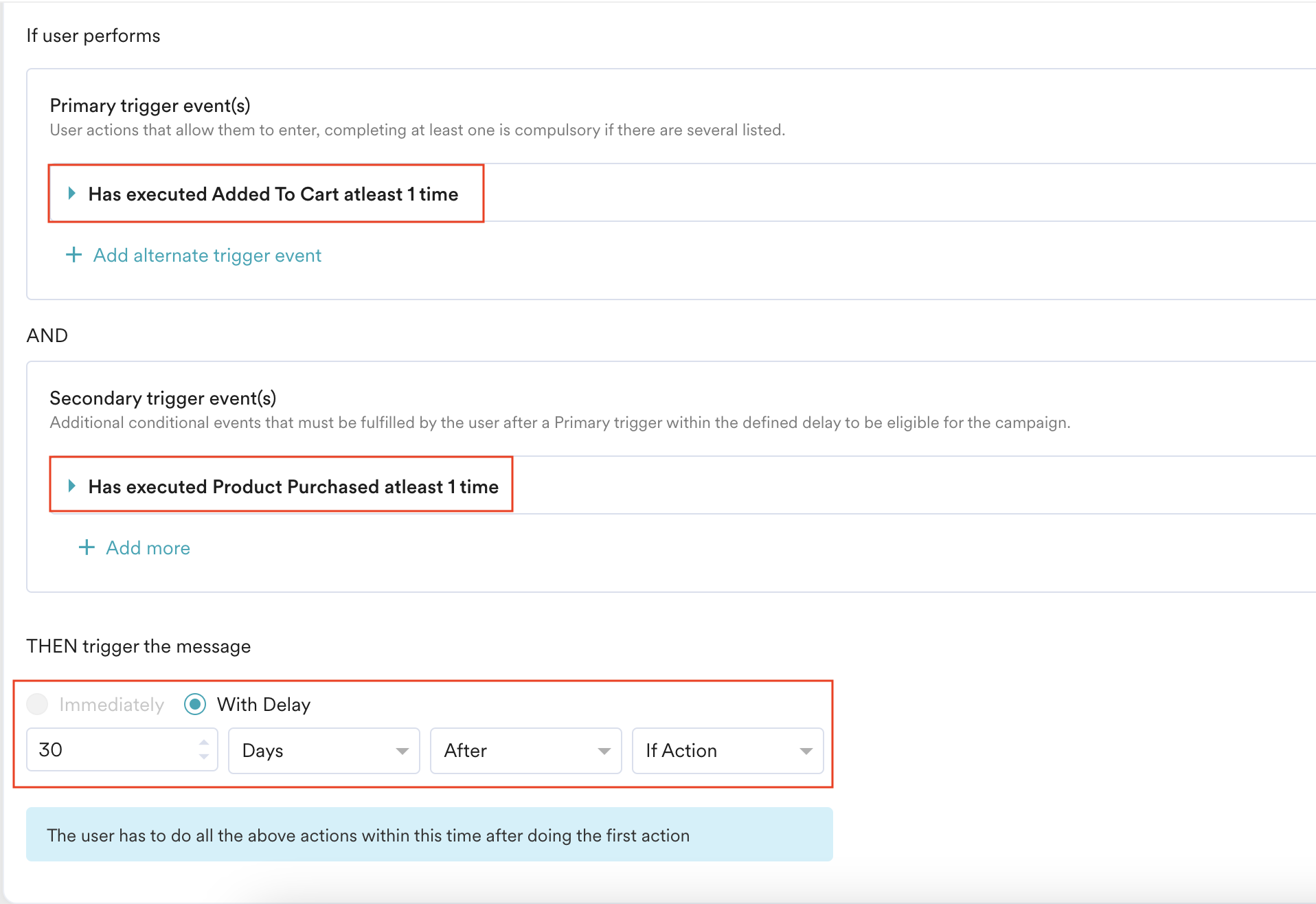Increase delay value with the up stepper arrow
Image resolution: width=1316 pixels, height=904 pixels.
pos(204,743)
